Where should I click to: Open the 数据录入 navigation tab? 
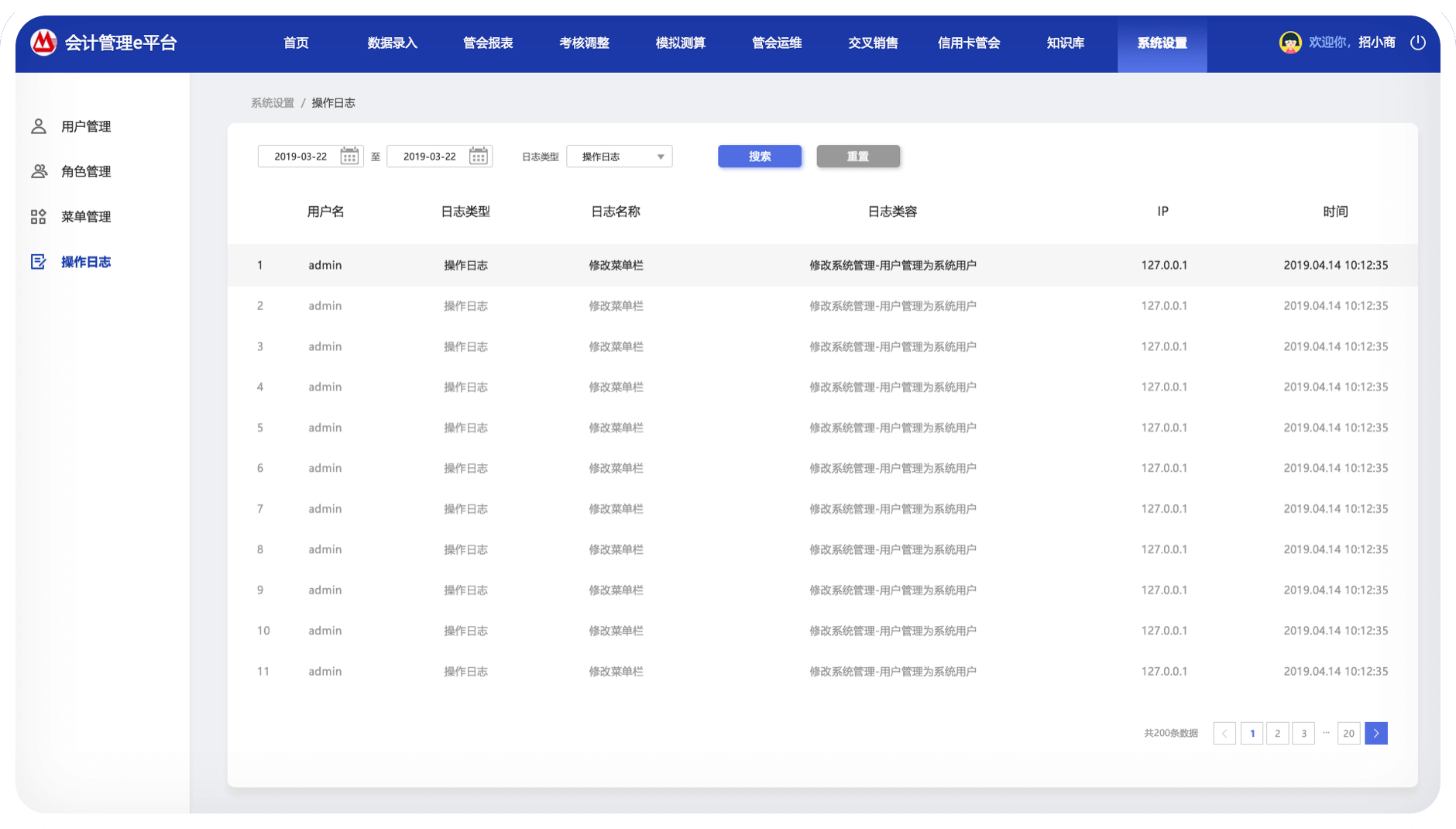(x=392, y=43)
